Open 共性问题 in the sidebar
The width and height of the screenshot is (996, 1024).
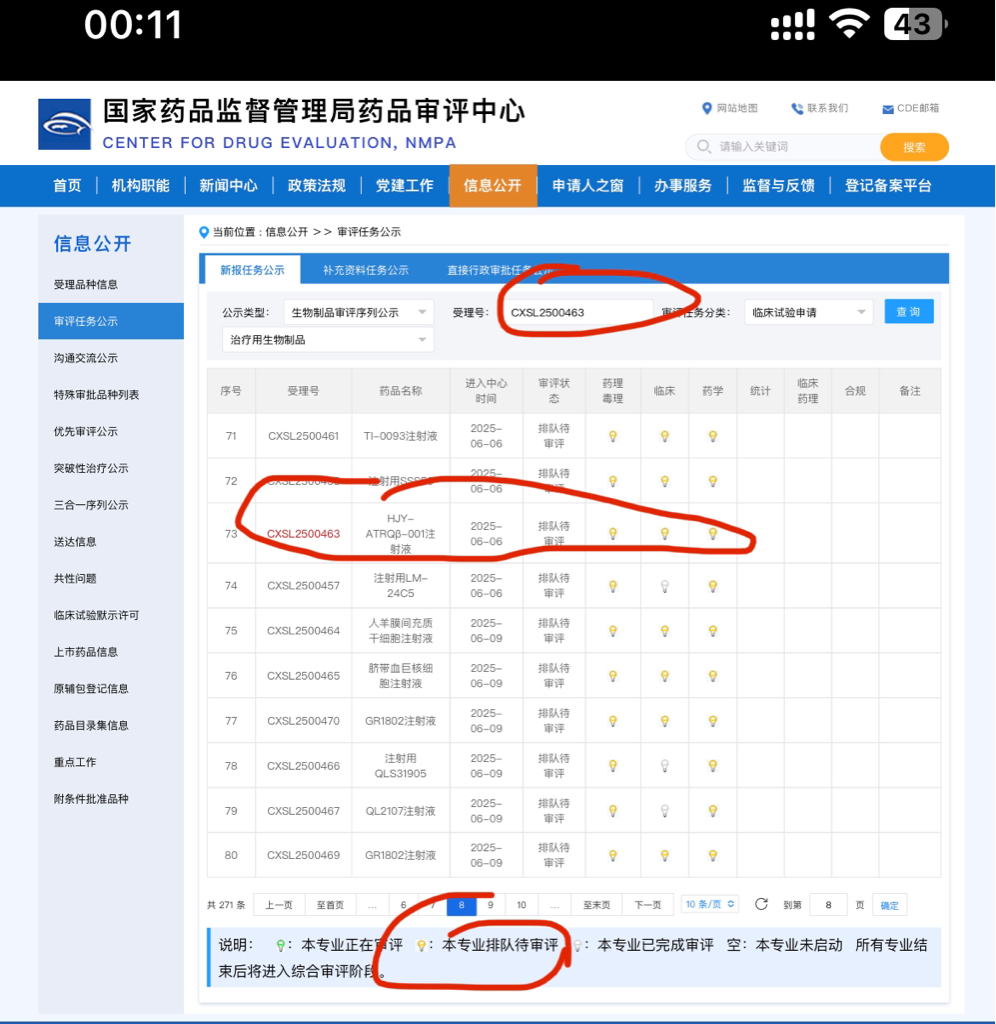[75, 579]
